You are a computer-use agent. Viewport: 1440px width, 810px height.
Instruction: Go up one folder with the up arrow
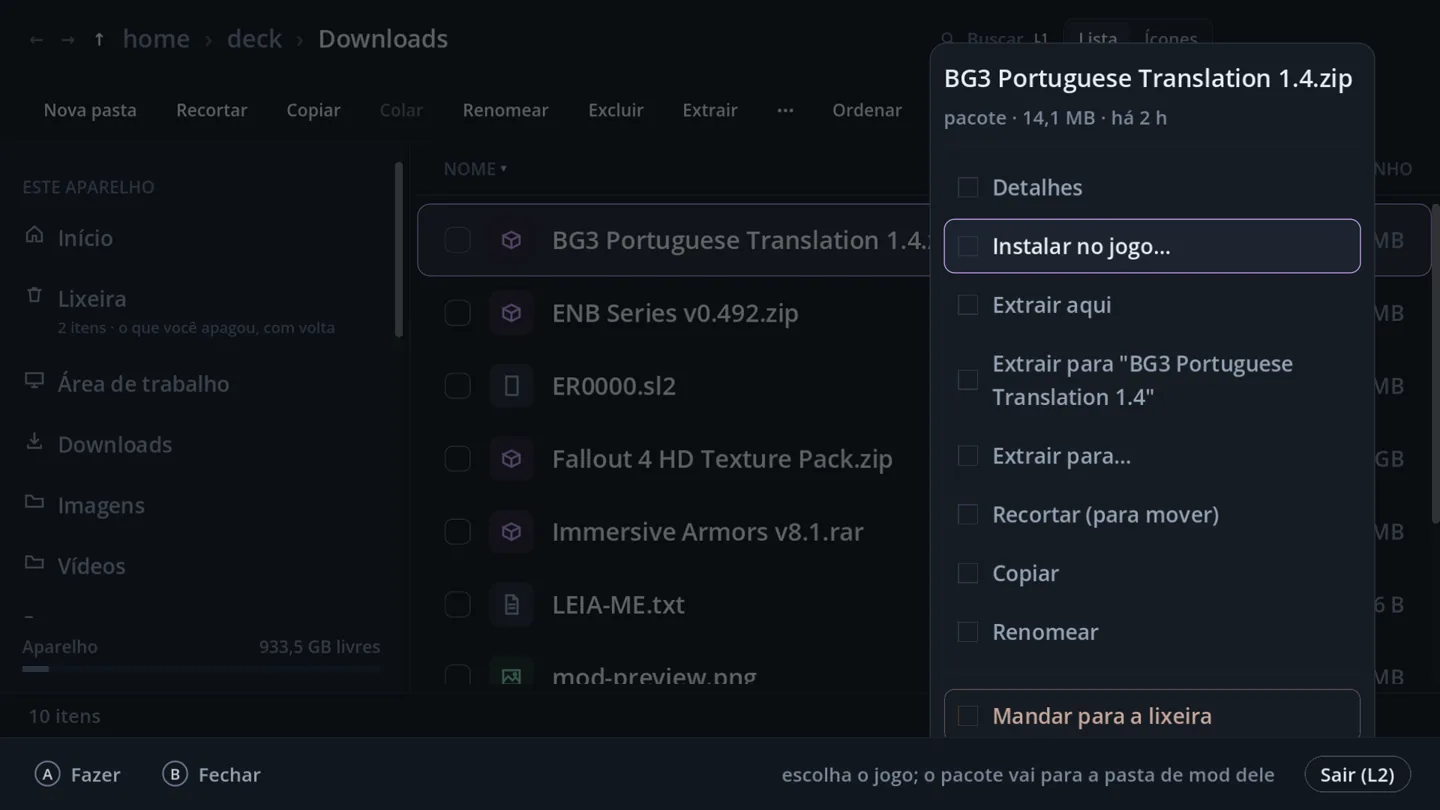pyautogui.click(x=99, y=39)
